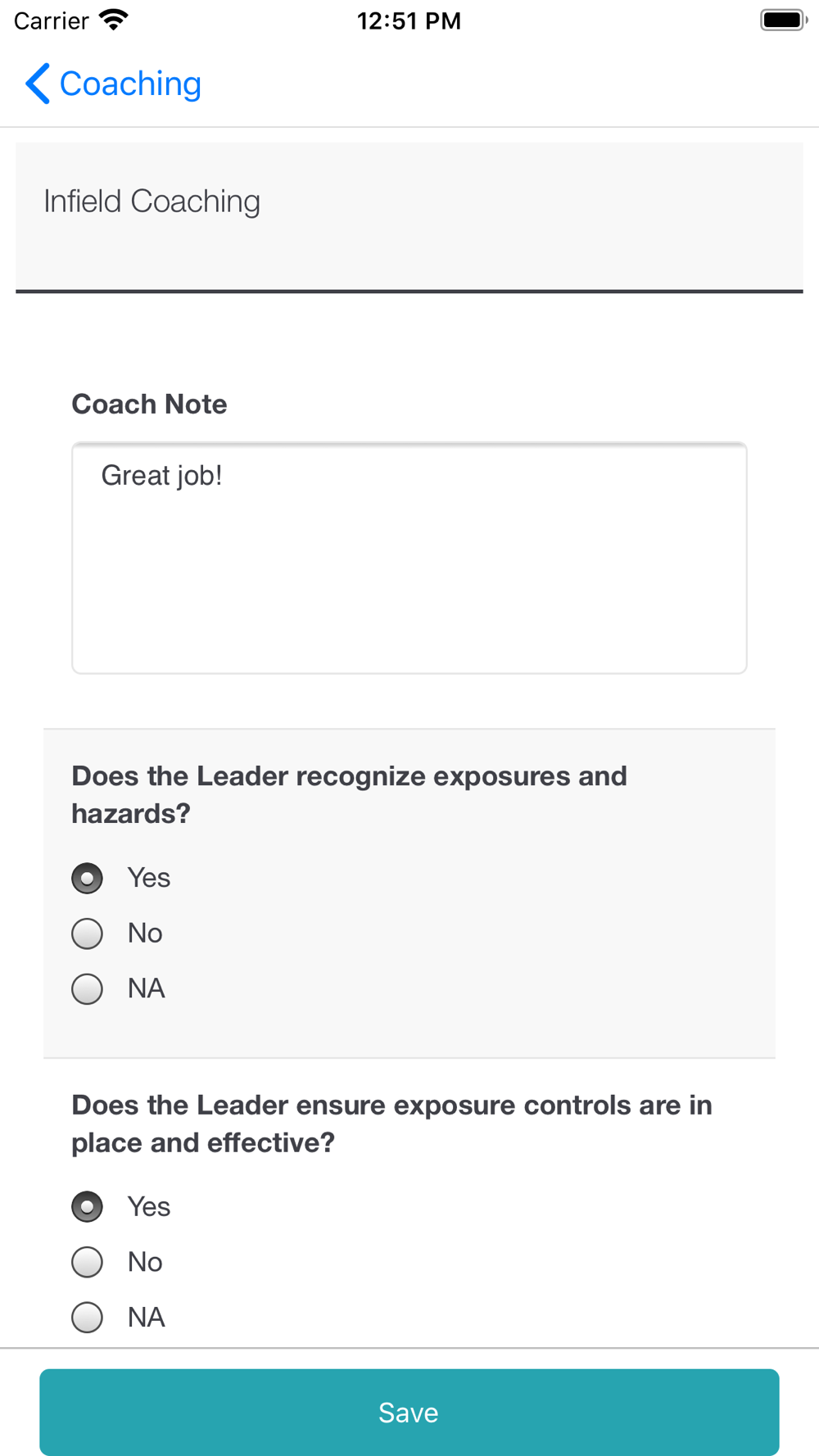Select the Infield Coaching title field

pyautogui.click(x=409, y=216)
